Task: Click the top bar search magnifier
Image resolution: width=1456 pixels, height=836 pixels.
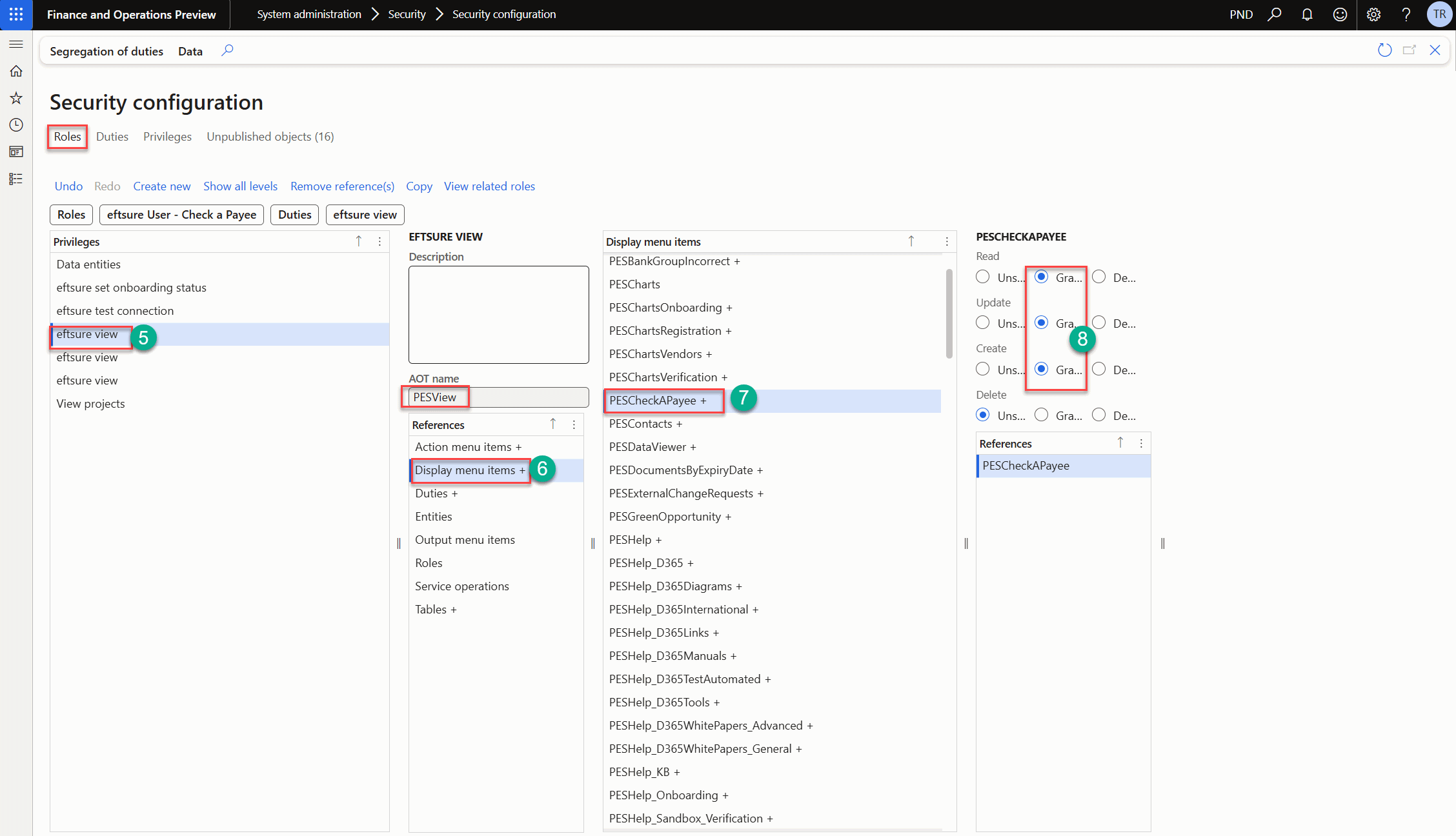Action: 1275,14
